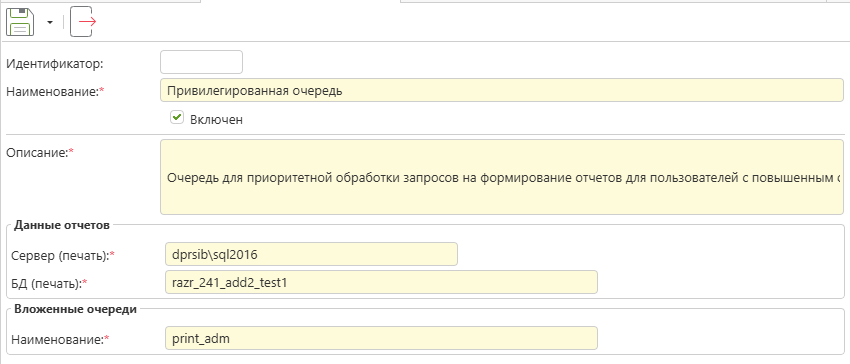Click the print_adm nested queue name field
Viewport: 850px width, 364px height.
point(381,338)
